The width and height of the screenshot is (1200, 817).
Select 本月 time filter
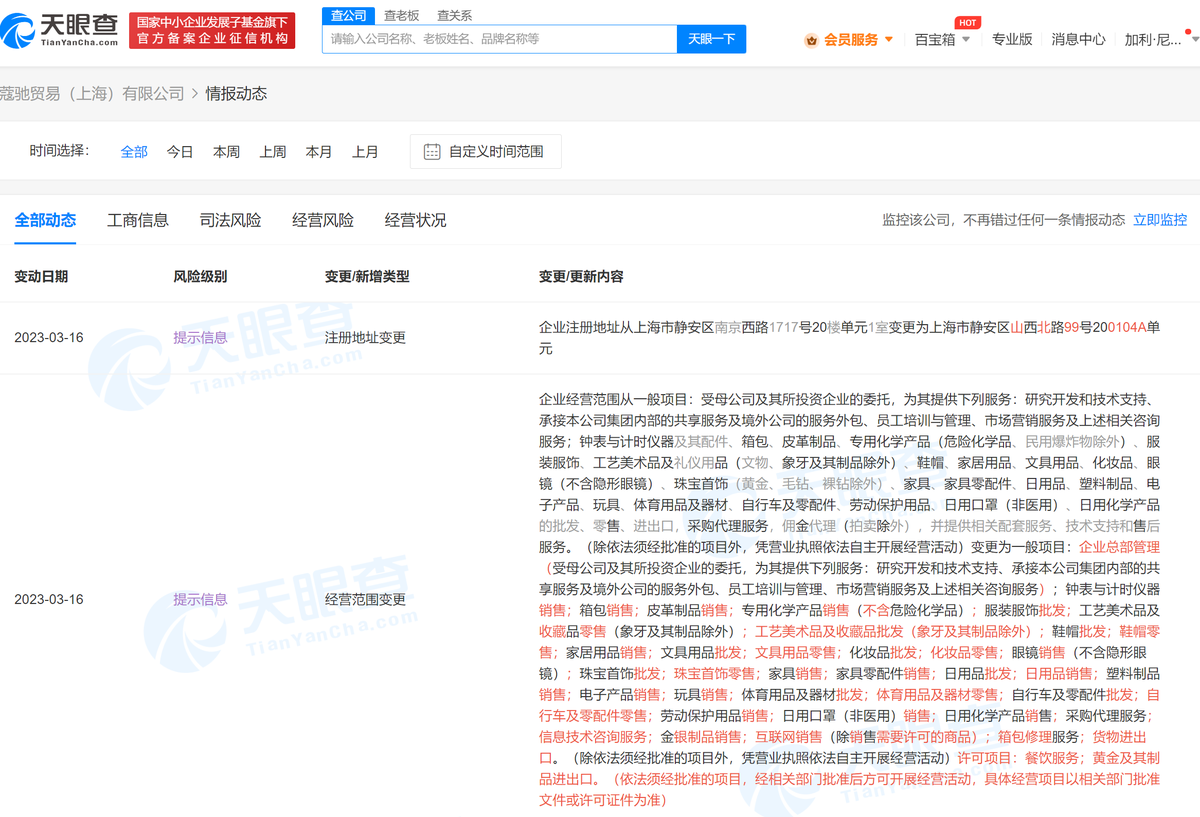click(x=319, y=152)
